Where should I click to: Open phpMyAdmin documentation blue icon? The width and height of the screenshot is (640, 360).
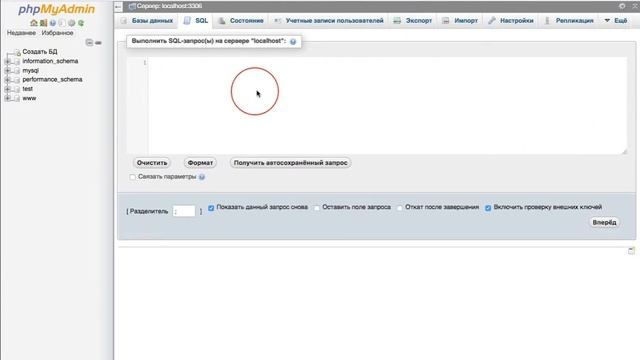click(x=53, y=23)
